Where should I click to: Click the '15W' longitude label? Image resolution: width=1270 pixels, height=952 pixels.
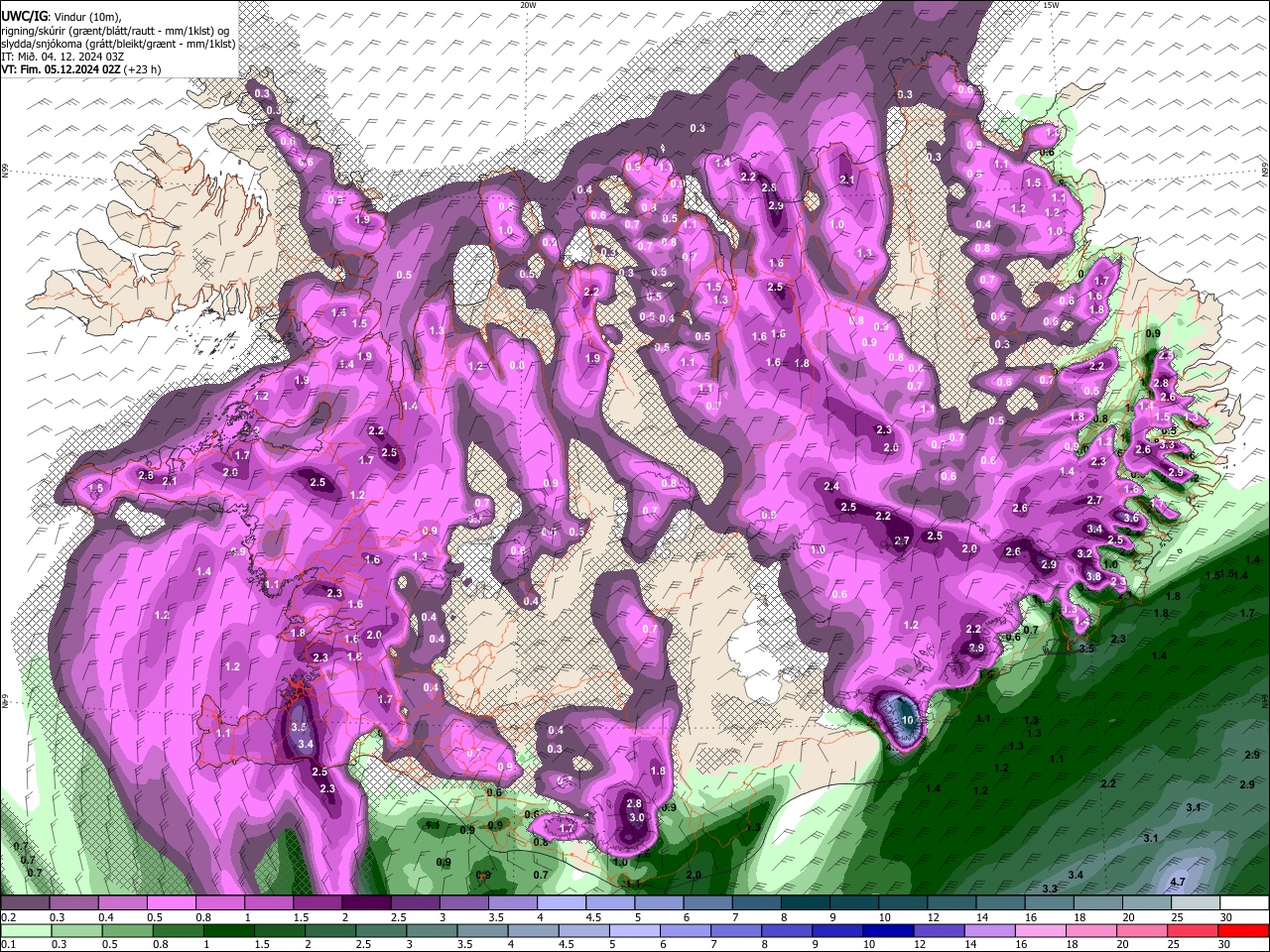(x=1051, y=5)
